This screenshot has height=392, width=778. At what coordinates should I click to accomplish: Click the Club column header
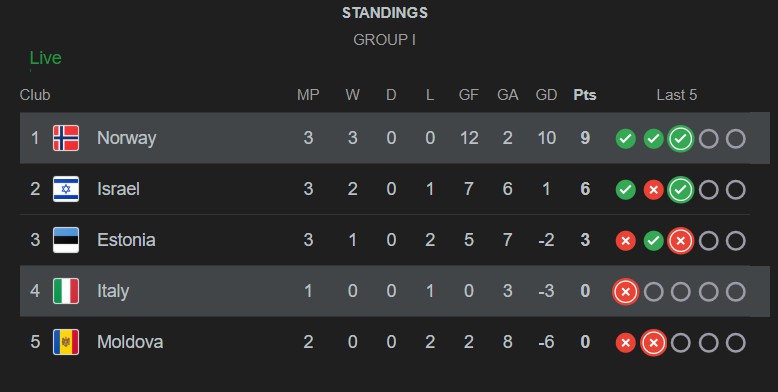pyautogui.click(x=35, y=95)
